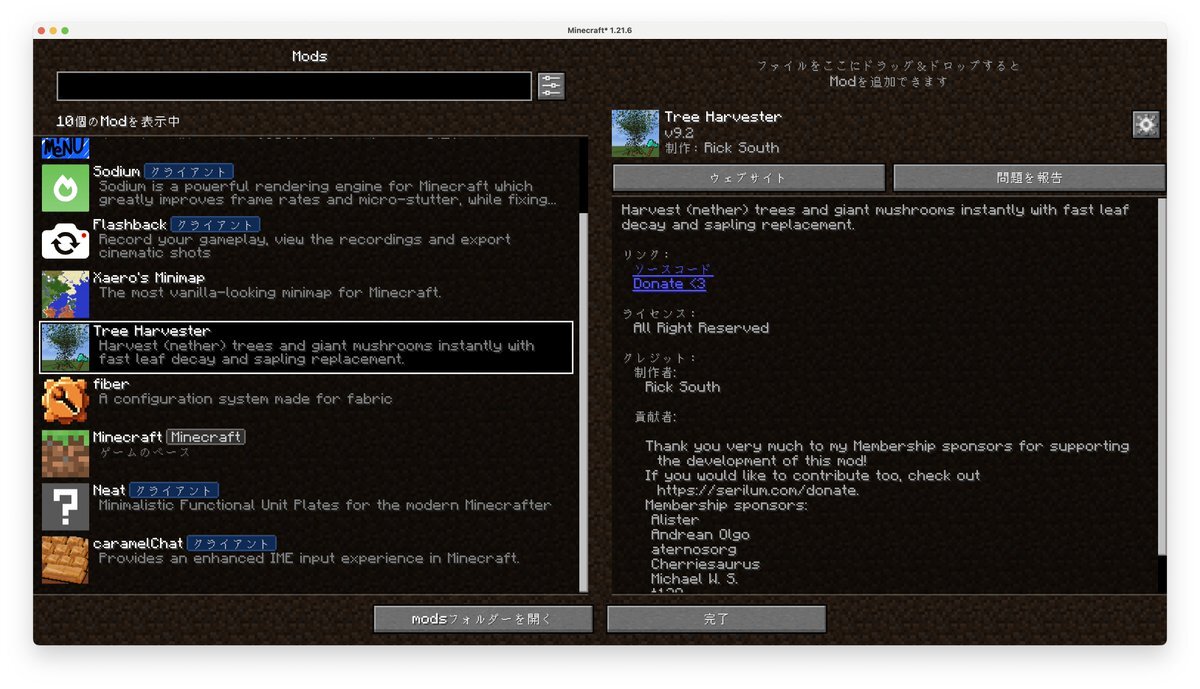Click the Minecraft badge label
Viewport: 1200px width, 689px height.
point(206,437)
